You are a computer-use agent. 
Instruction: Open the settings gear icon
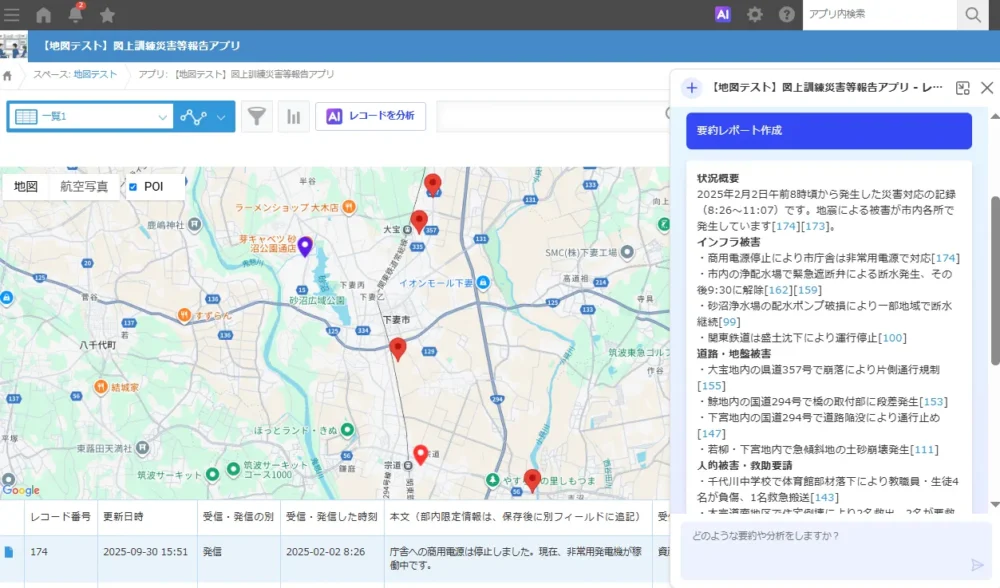[755, 14]
